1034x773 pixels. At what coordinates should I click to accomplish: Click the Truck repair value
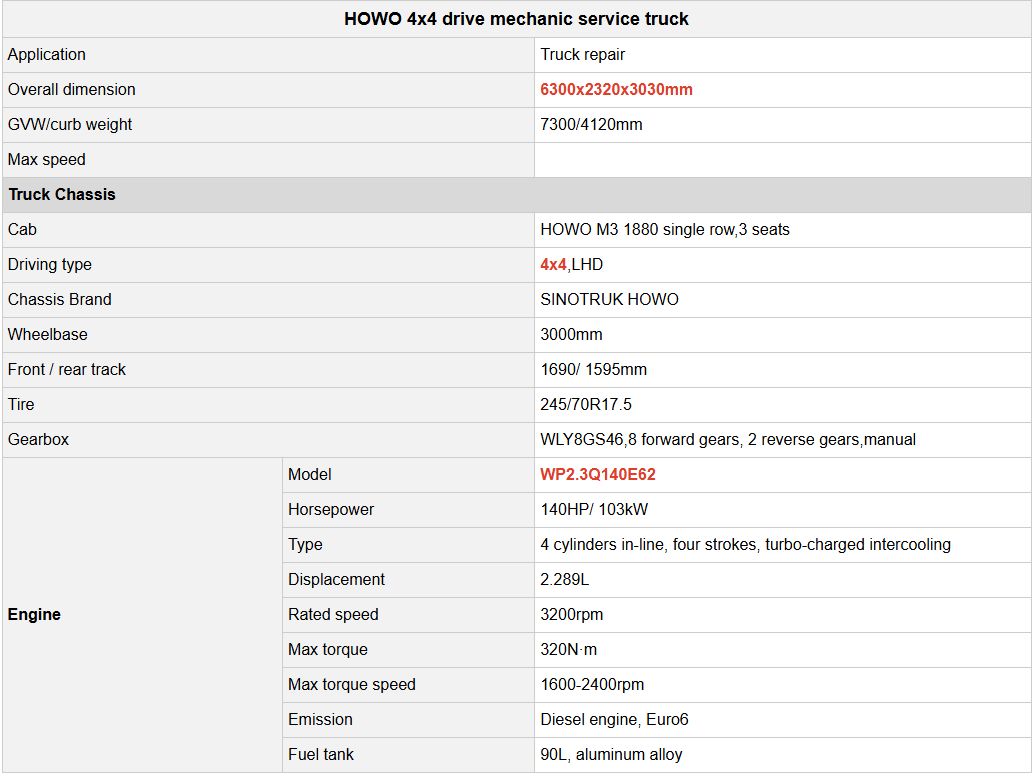[x=583, y=55]
